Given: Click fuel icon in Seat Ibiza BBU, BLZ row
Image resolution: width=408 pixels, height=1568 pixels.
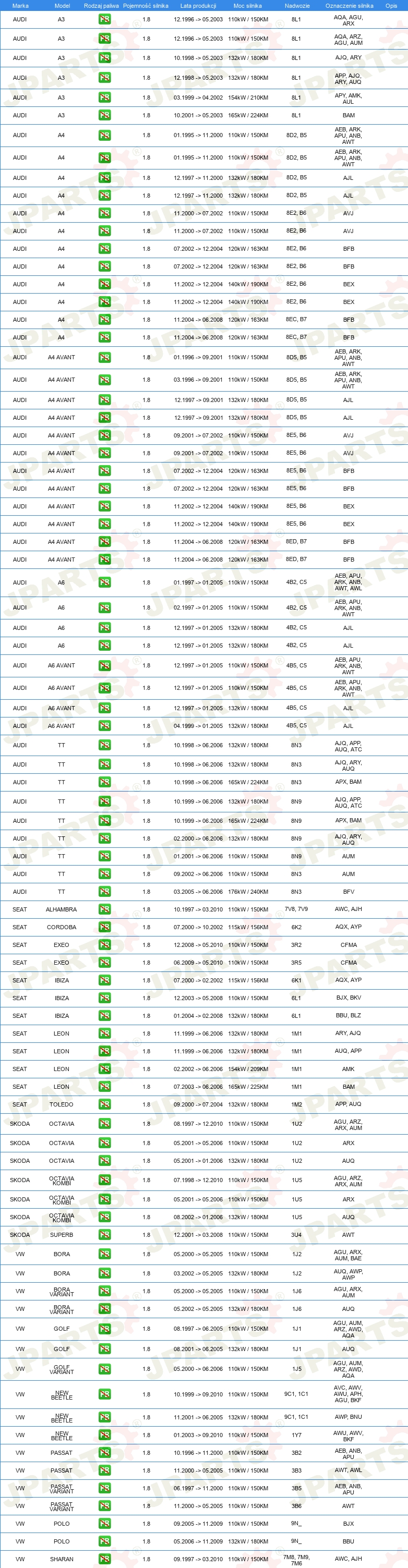Looking at the screenshot, I should tap(105, 1015).
